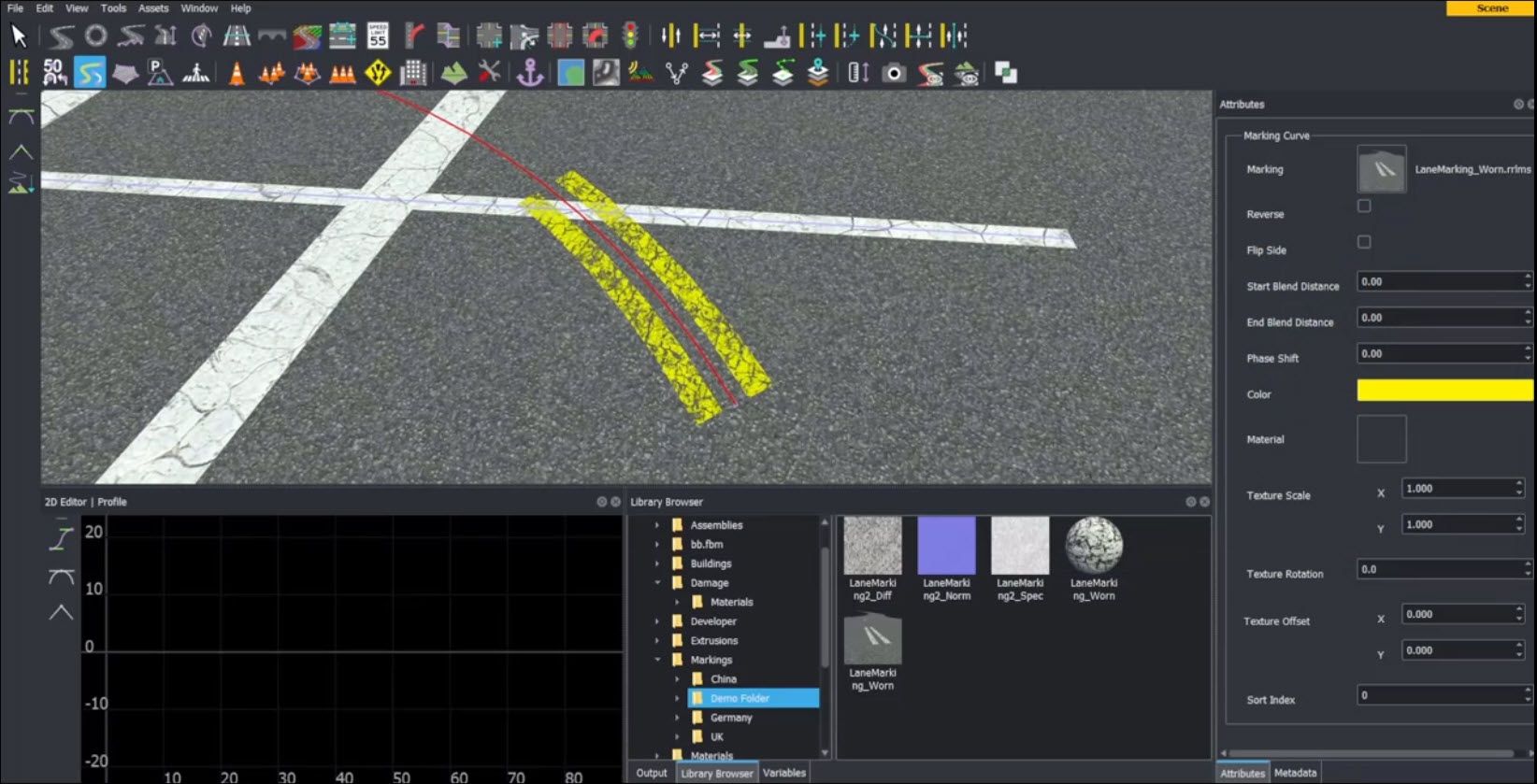Click the pedestrian crosswalk tool icon
Image resolution: width=1537 pixels, height=784 pixels.
[195, 73]
